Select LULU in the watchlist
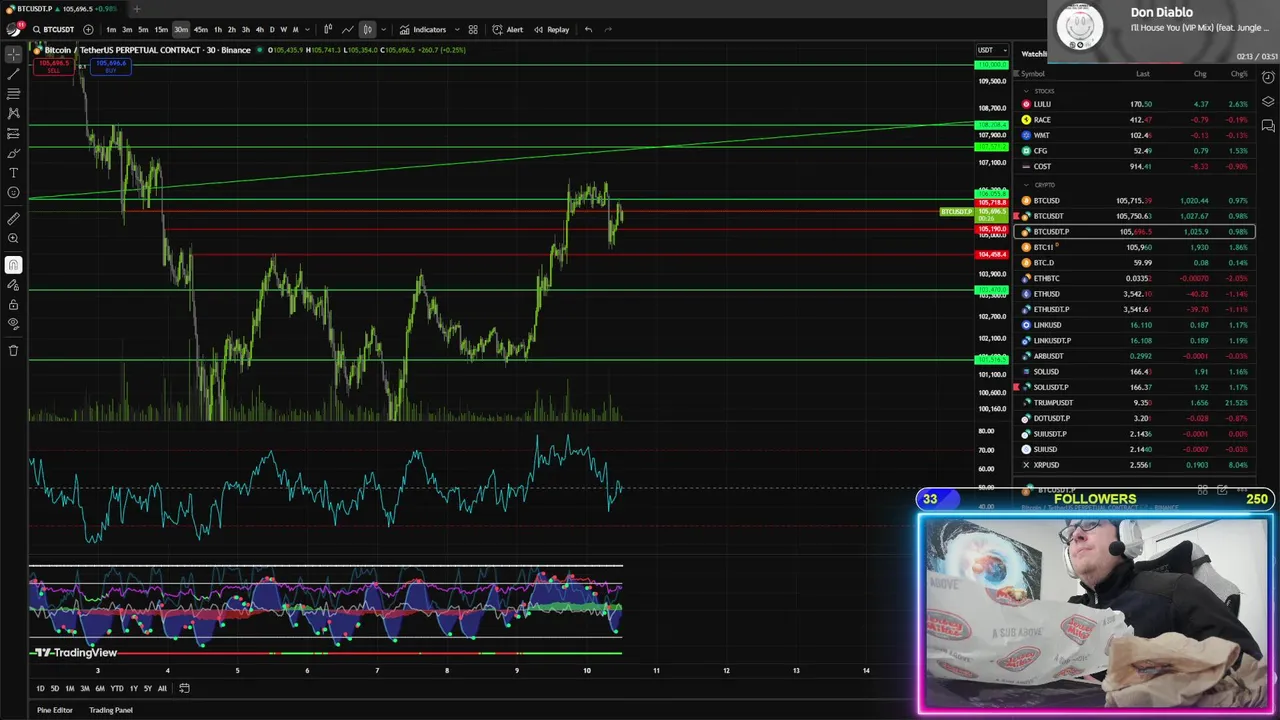The height and width of the screenshot is (720, 1280). (1135, 104)
